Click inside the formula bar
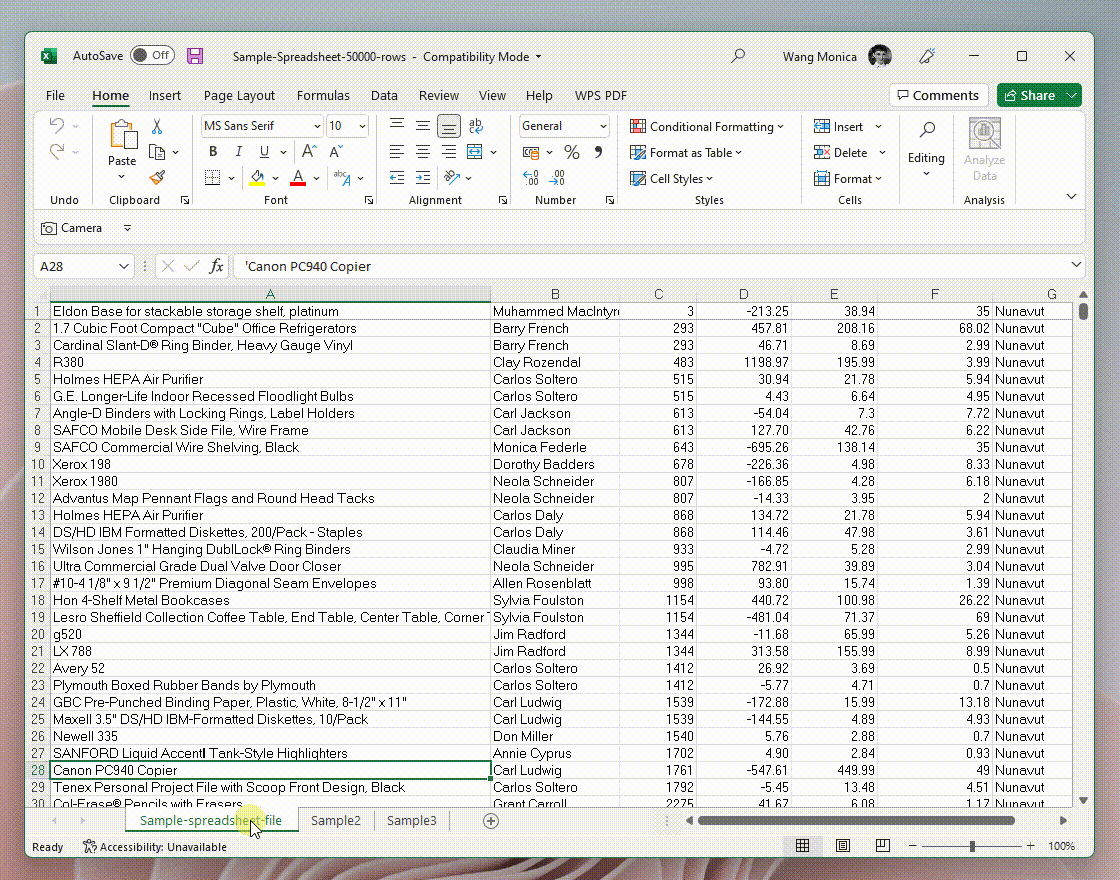1120x880 pixels. [500, 266]
